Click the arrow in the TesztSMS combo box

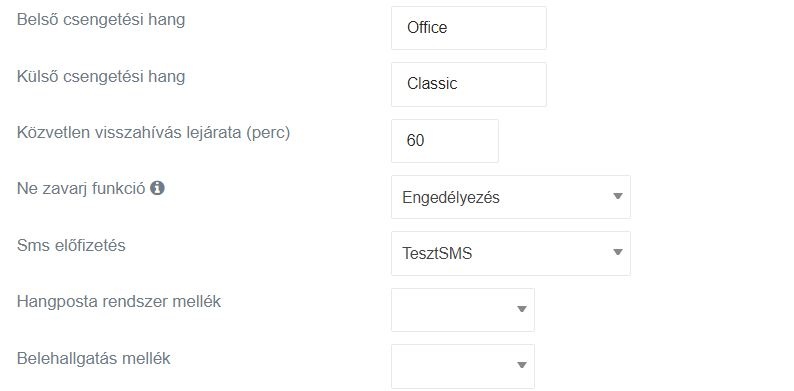[x=617, y=252]
